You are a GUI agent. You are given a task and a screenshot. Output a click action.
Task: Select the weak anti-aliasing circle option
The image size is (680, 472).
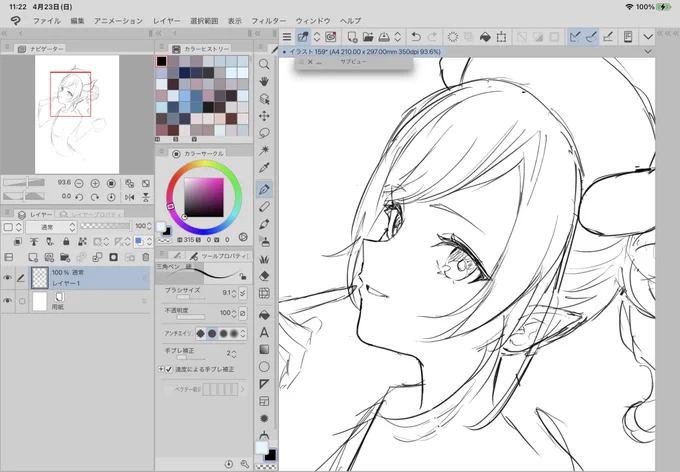212,333
